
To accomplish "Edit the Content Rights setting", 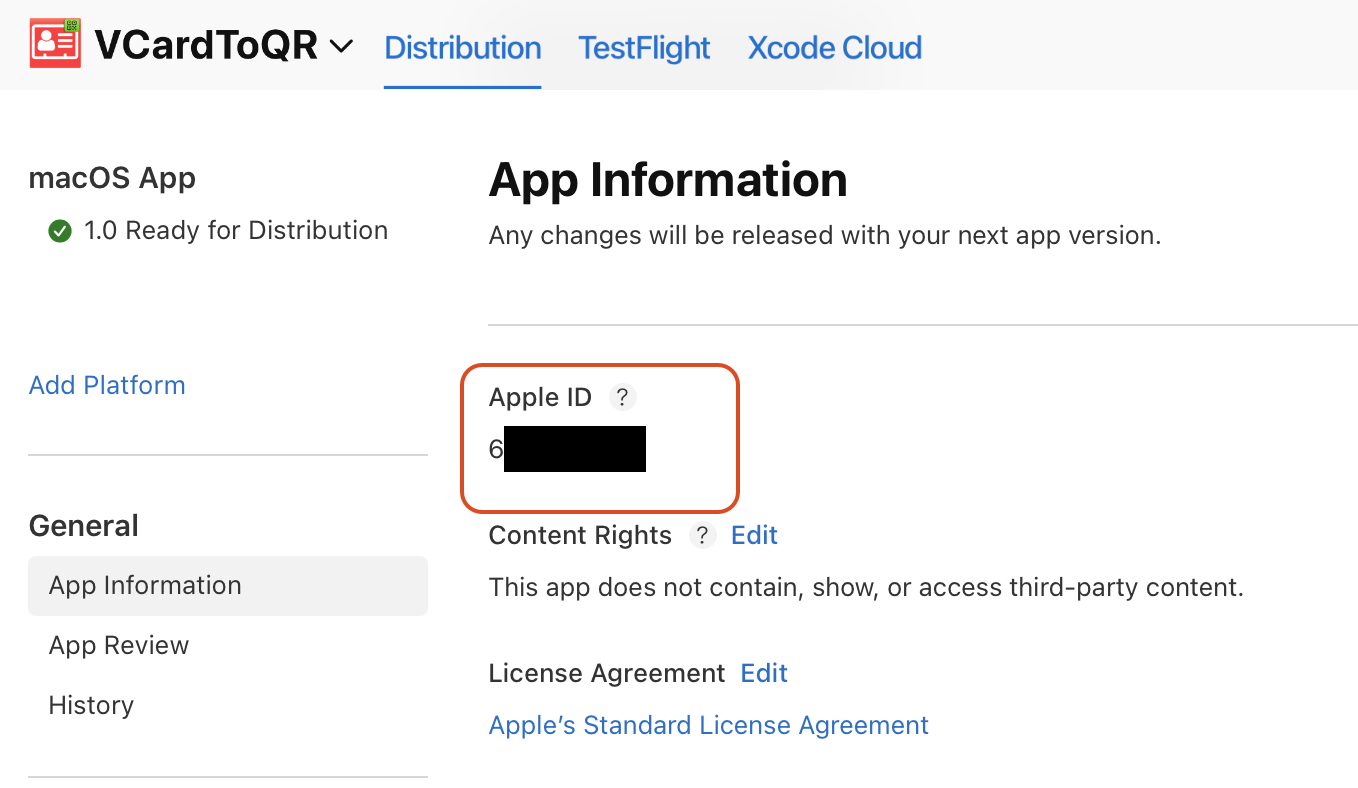I will pyautogui.click(x=754, y=535).
